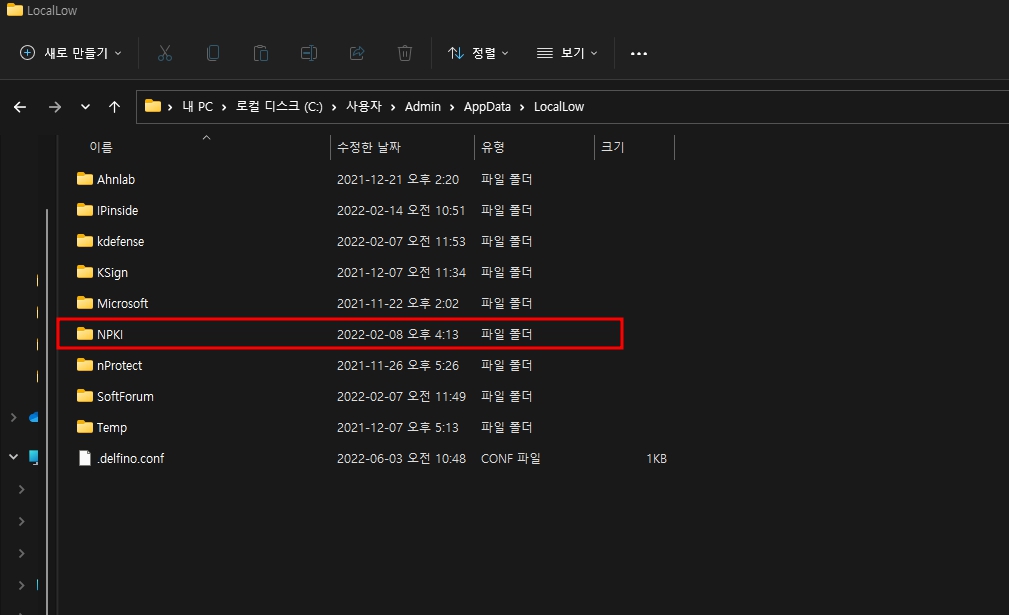Click the Rename icon in the toolbar
The width and height of the screenshot is (1009, 615).
308,53
